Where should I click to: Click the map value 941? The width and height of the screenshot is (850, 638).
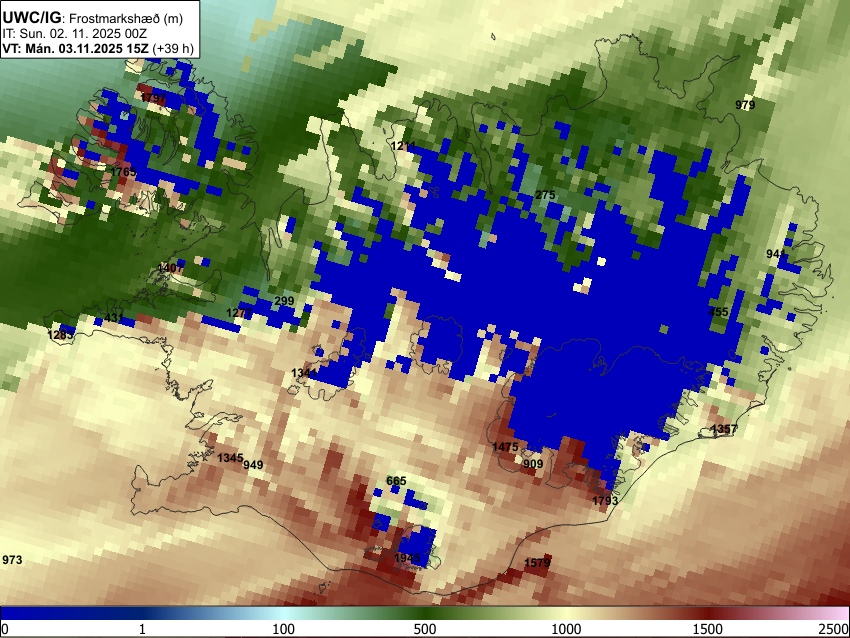coord(776,254)
